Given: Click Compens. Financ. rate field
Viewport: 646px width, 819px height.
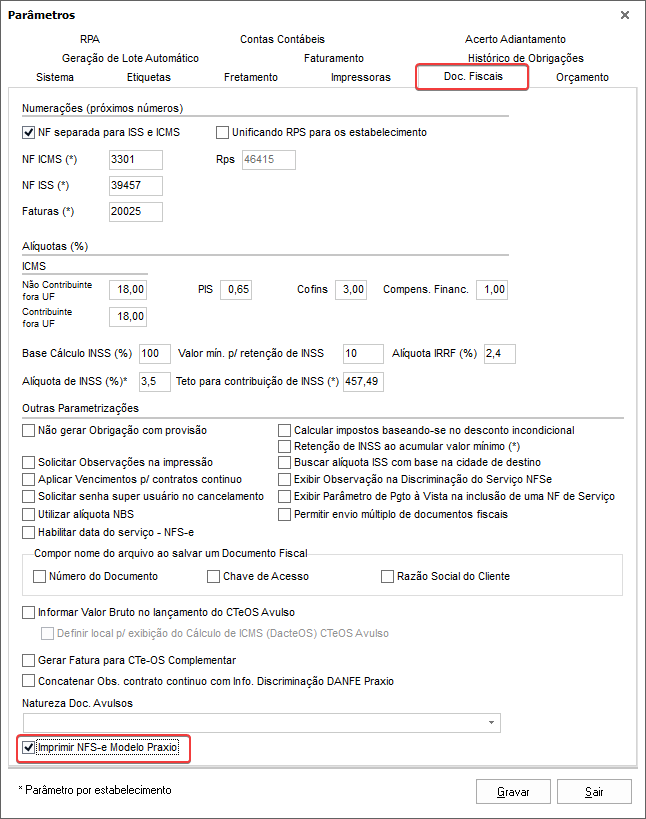Looking at the screenshot, I should click(492, 290).
